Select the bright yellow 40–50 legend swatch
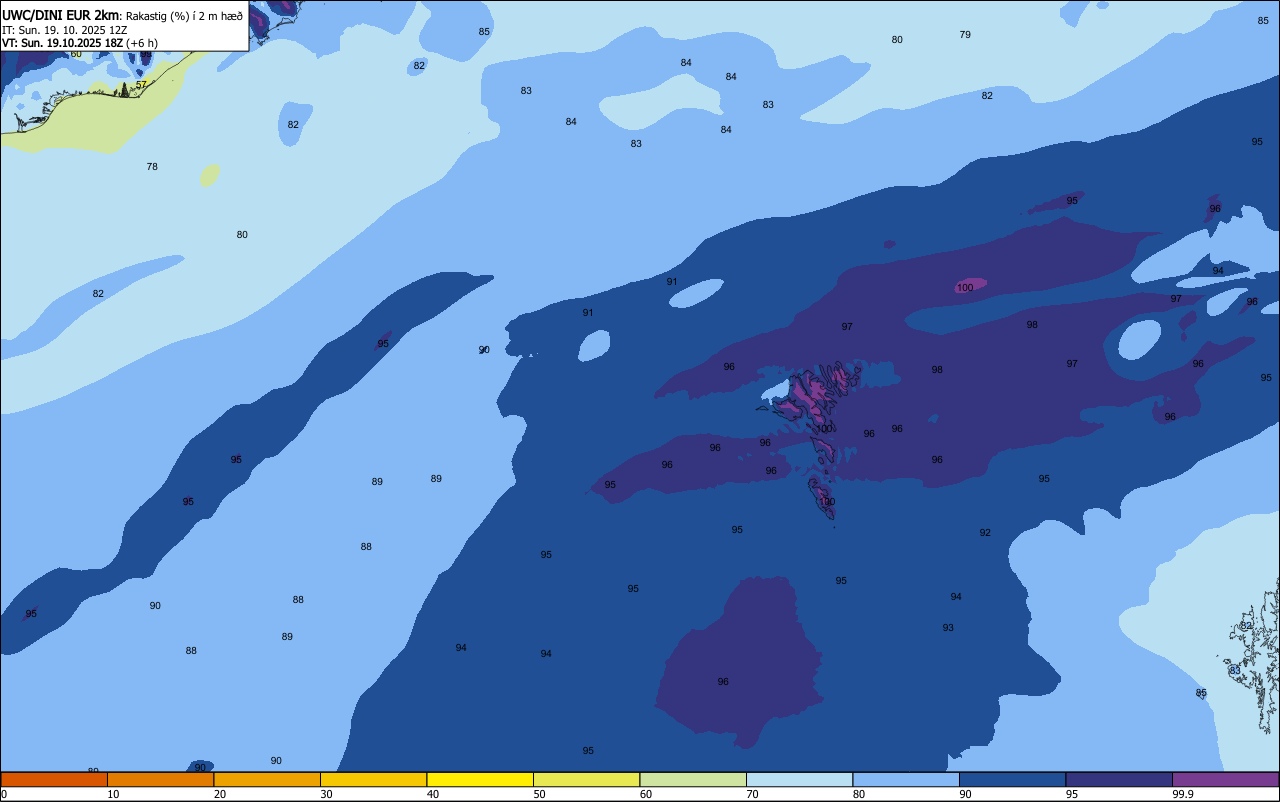Image resolution: width=1280 pixels, height=802 pixels. click(480, 779)
